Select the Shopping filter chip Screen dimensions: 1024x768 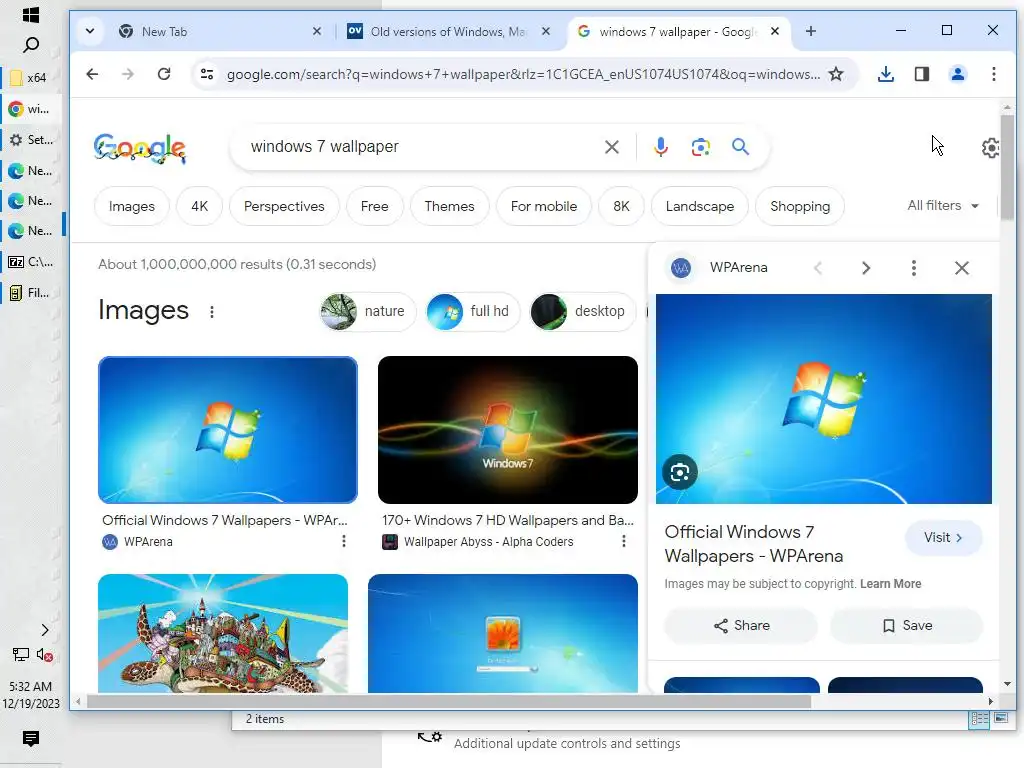coord(799,206)
